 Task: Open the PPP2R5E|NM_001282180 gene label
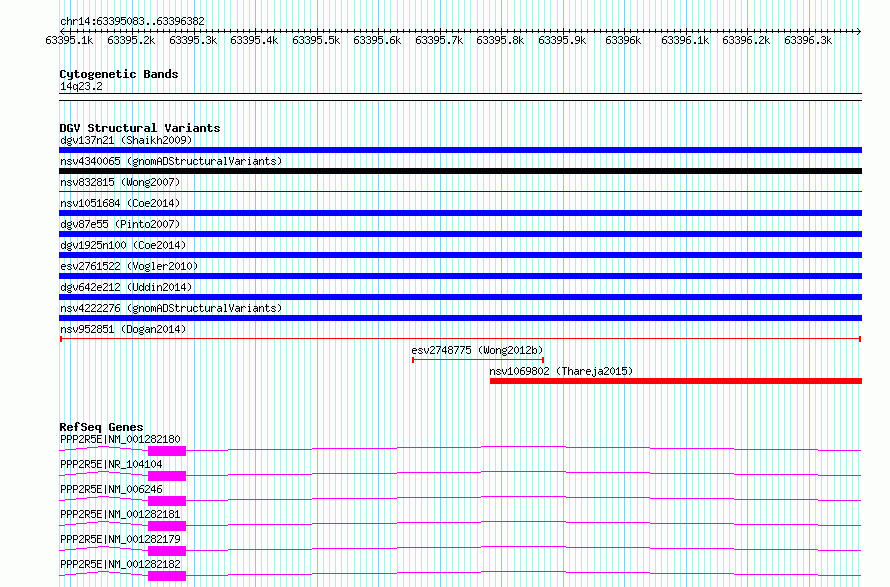pyautogui.click(x=120, y=439)
